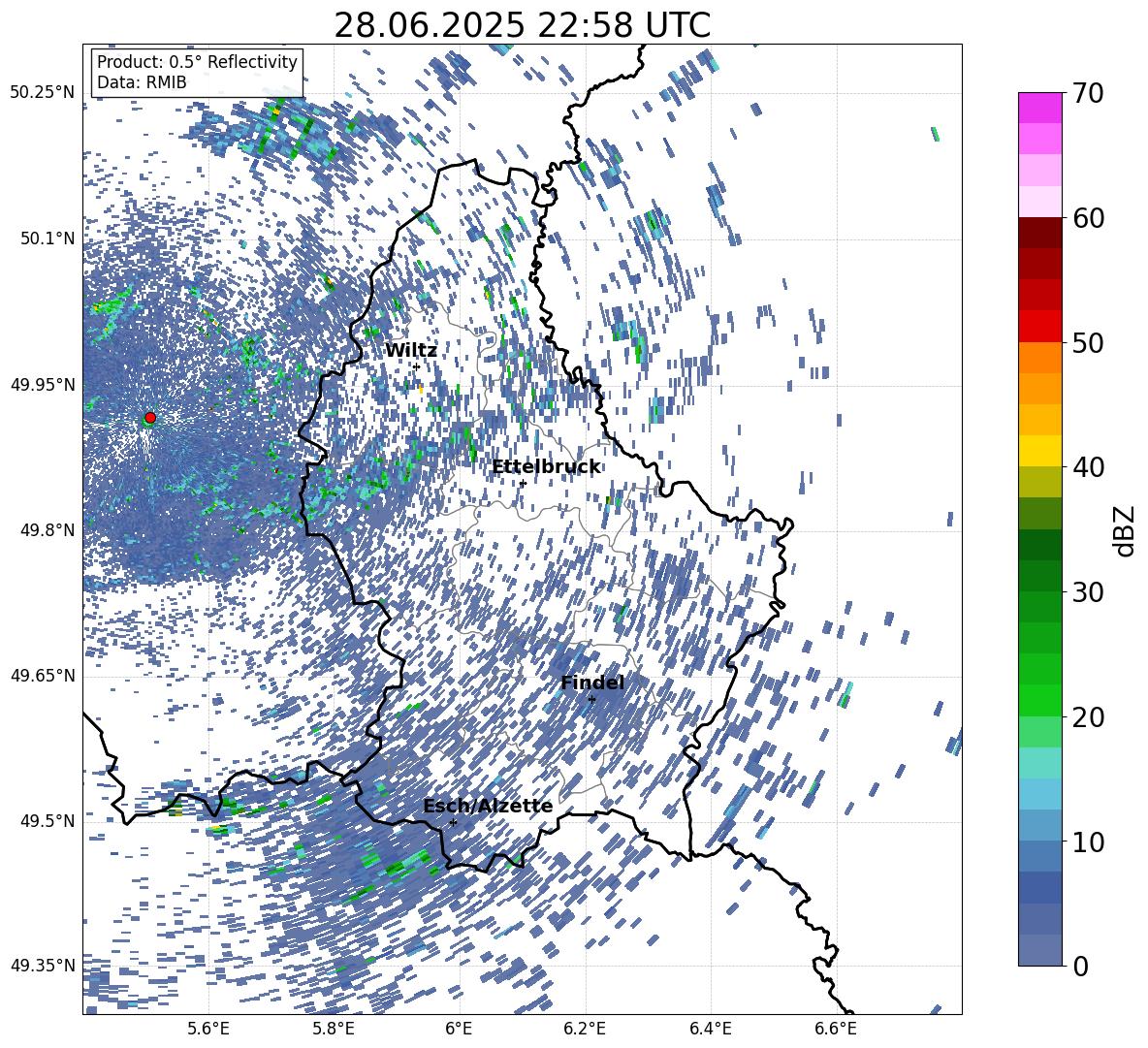1148x1048 pixels.
Task: Click the cross marker at Esch/Alzette
Action: [x=453, y=822]
